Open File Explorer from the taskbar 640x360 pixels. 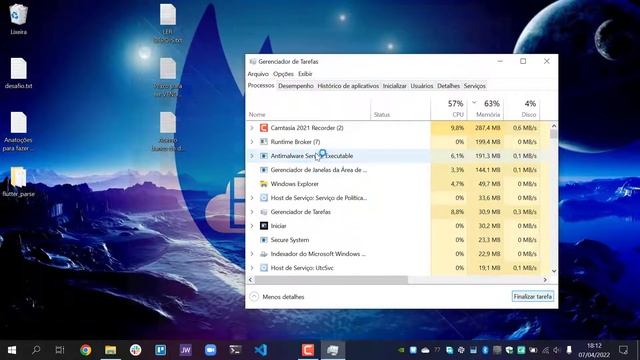point(110,350)
